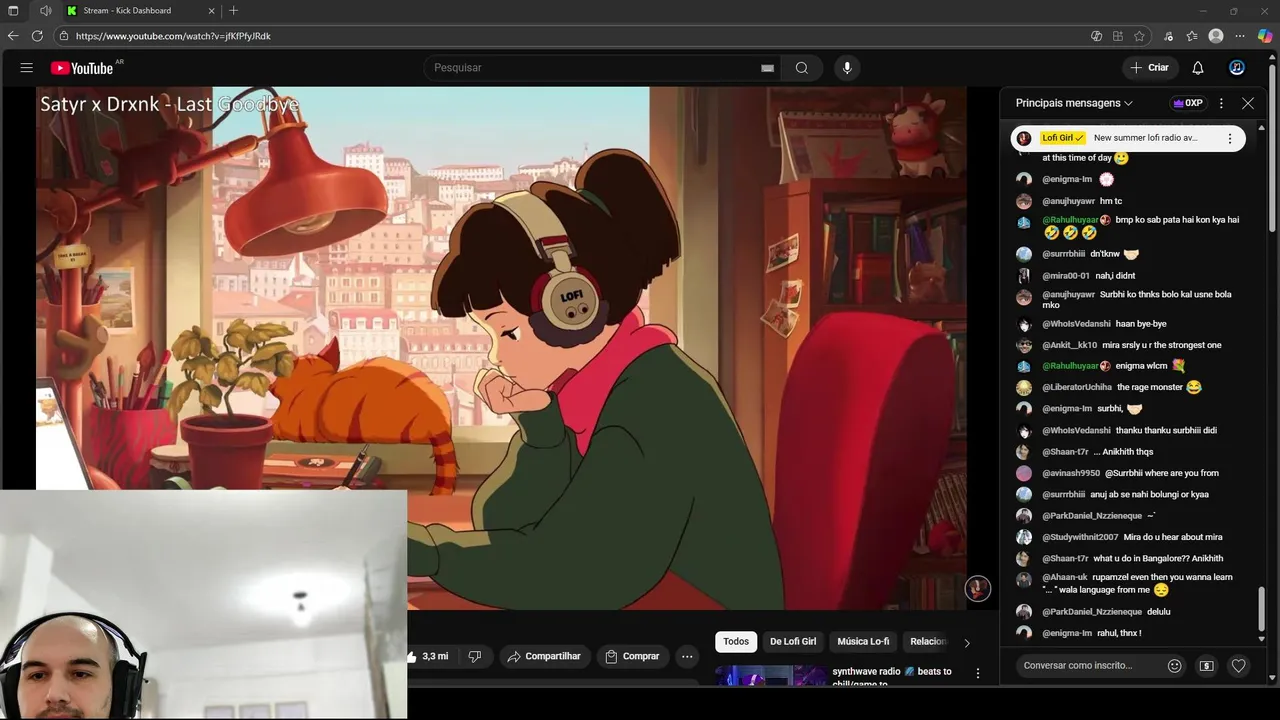Open YouTube notifications bell
The width and height of the screenshot is (1280, 720).
[x=1198, y=68]
